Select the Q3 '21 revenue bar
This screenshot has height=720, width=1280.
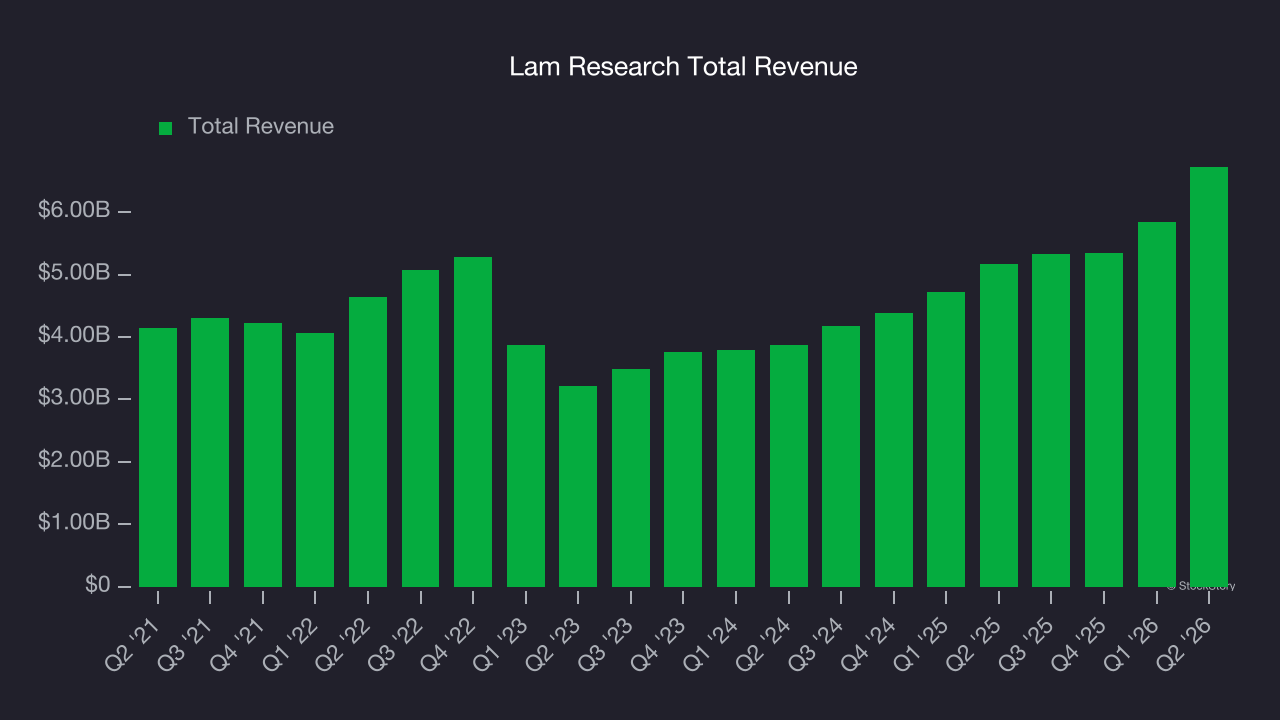click(x=210, y=452)
